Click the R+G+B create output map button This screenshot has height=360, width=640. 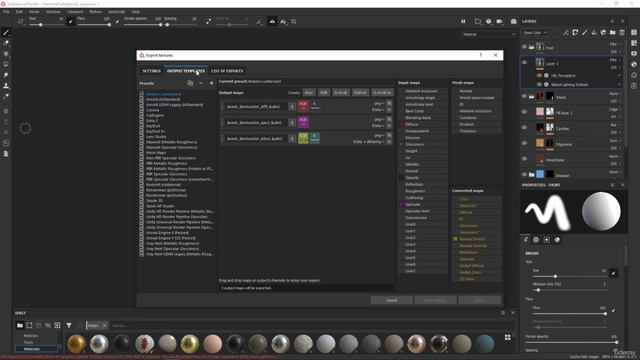[x=341, y=93]
